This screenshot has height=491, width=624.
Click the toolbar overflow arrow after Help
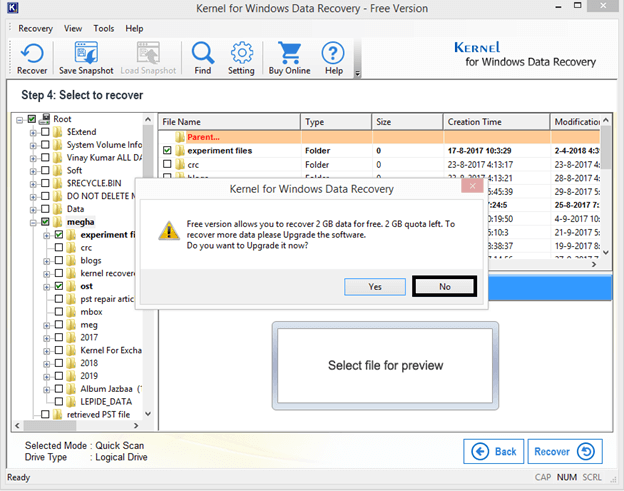pos(357,74)
